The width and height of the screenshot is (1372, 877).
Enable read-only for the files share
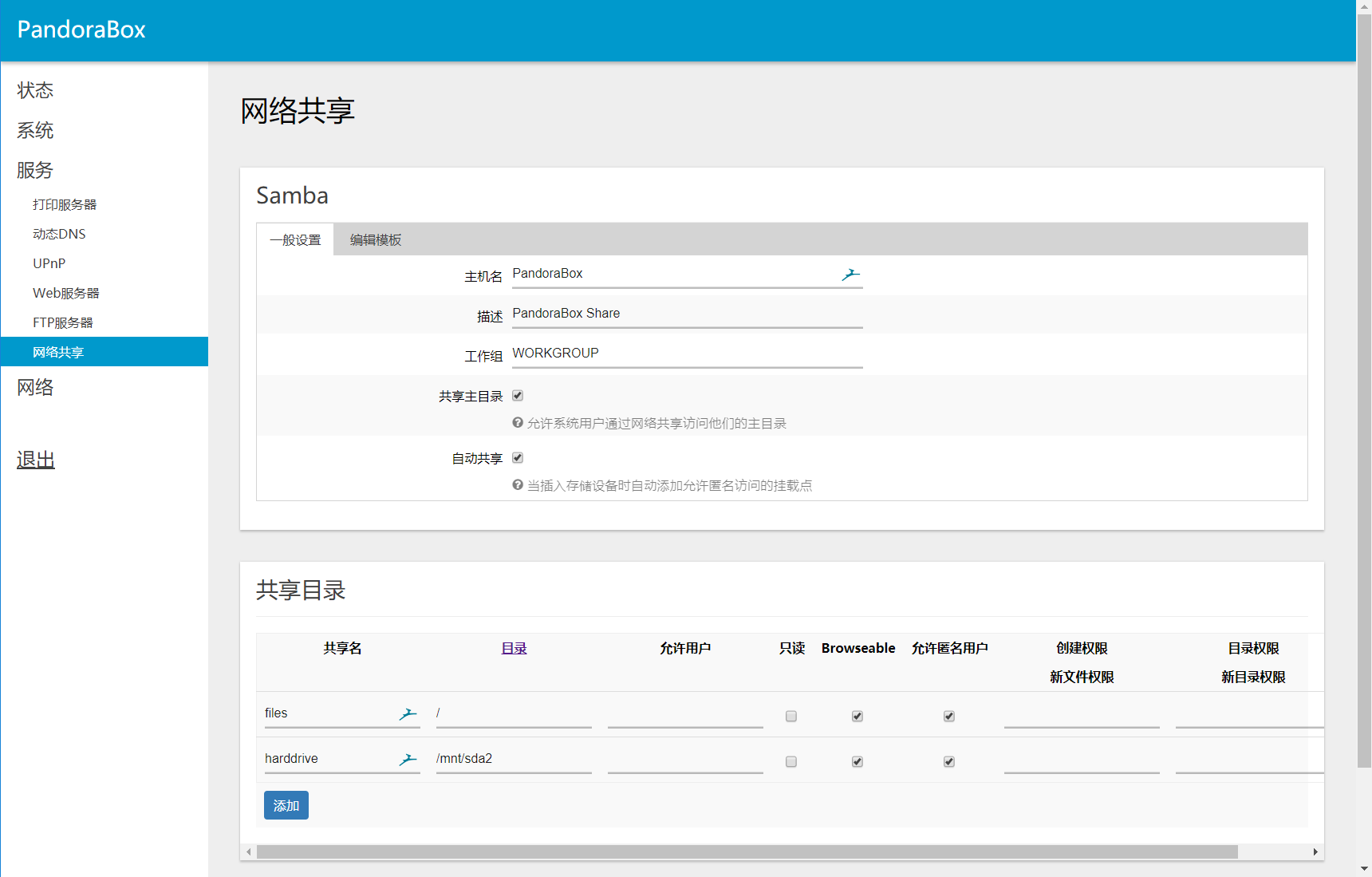(x=791, y=717)
